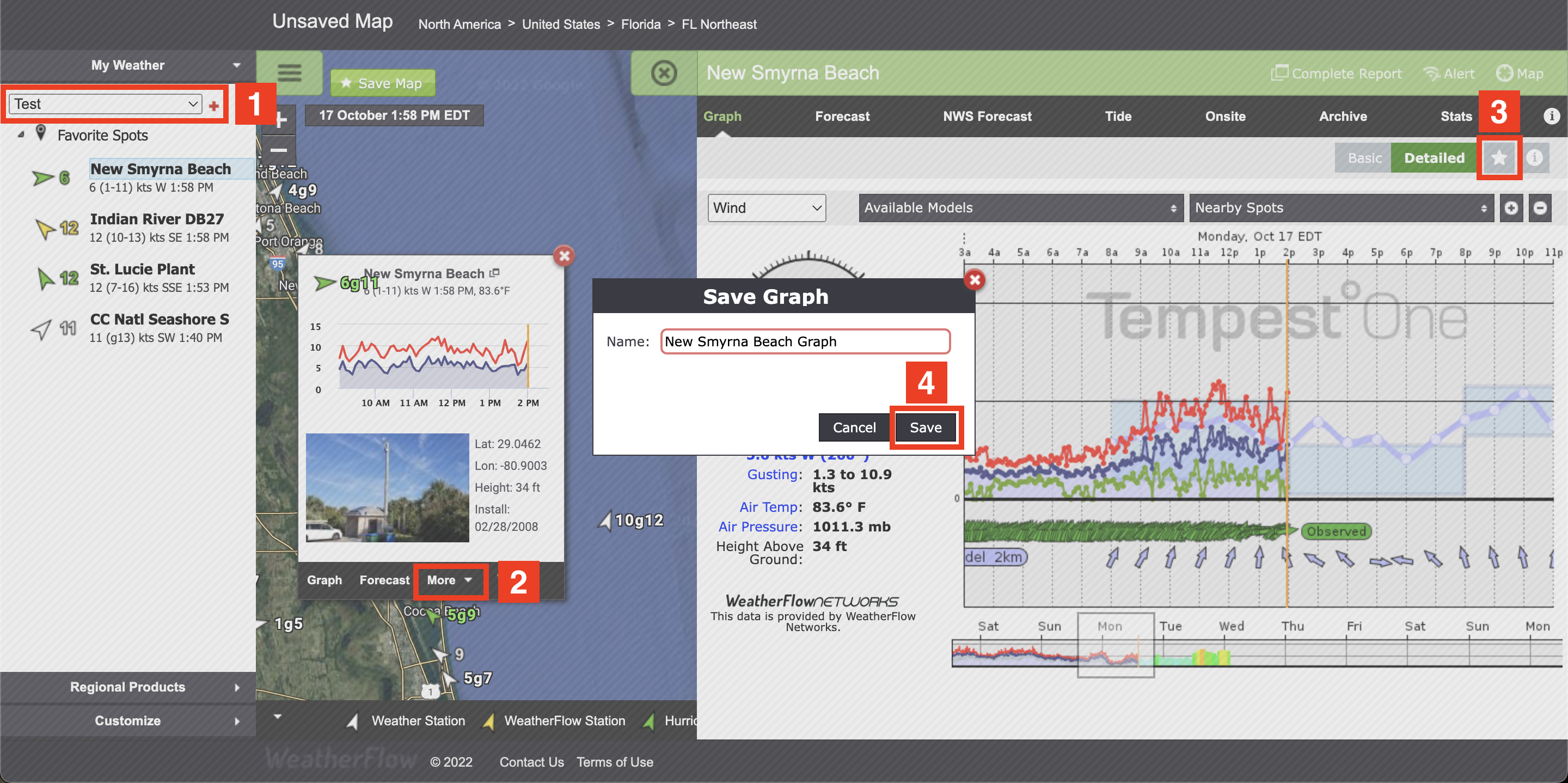Switch graph to Detailed view
1568x783 pixels.
1434,158
